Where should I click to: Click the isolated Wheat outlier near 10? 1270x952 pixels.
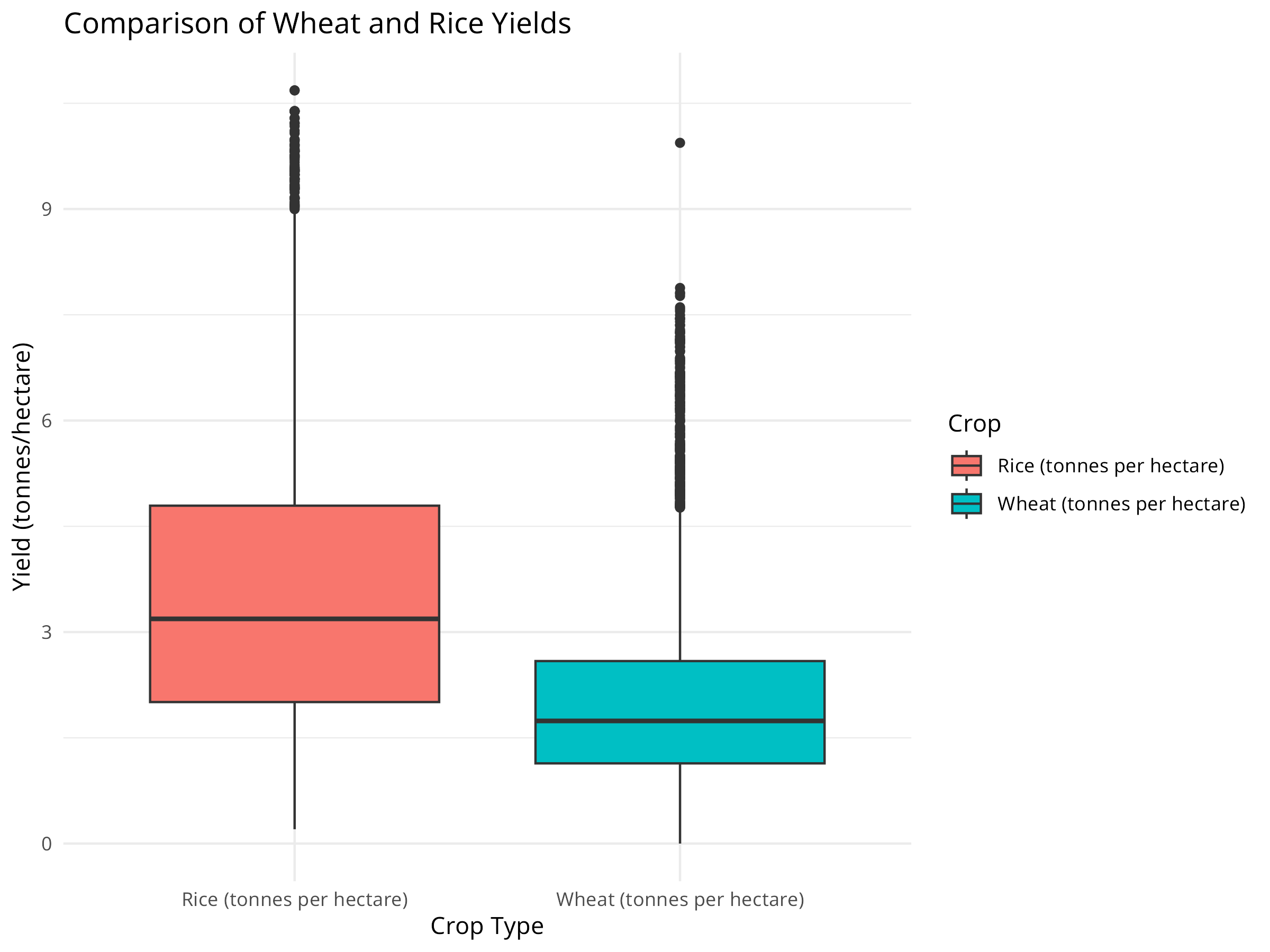point(680,143)
